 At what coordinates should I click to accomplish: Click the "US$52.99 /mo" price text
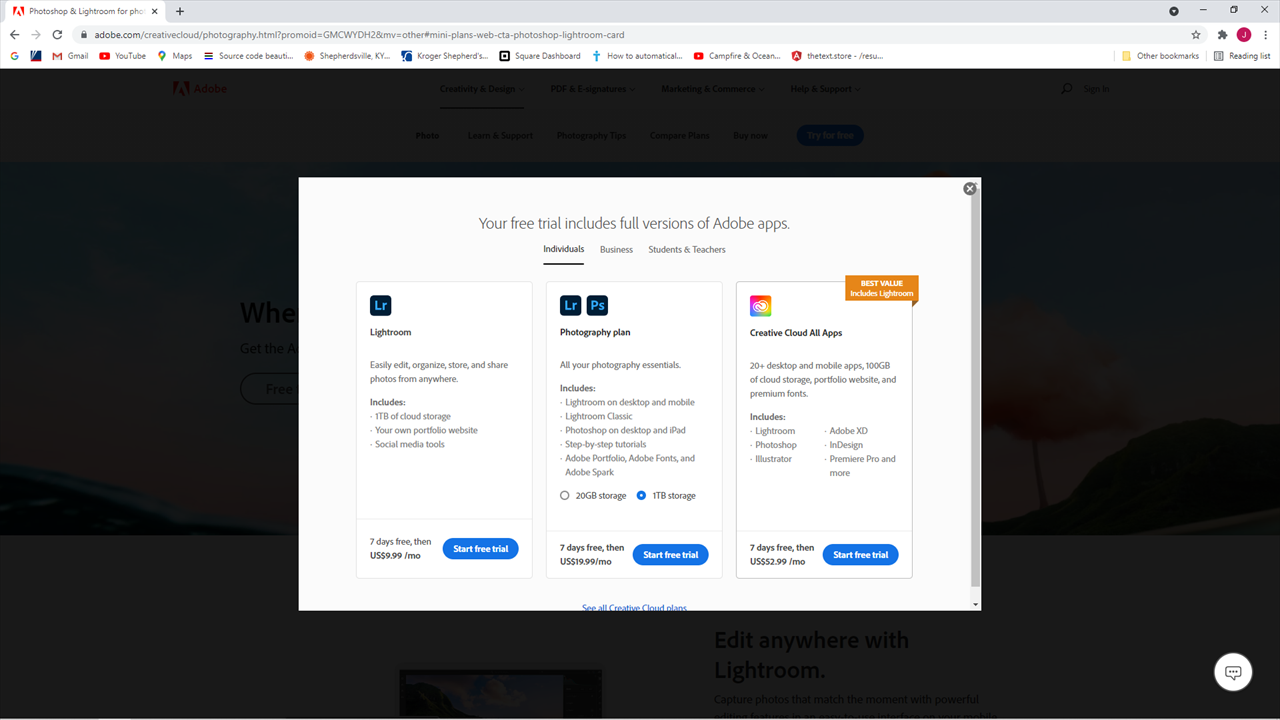(777, 561)
